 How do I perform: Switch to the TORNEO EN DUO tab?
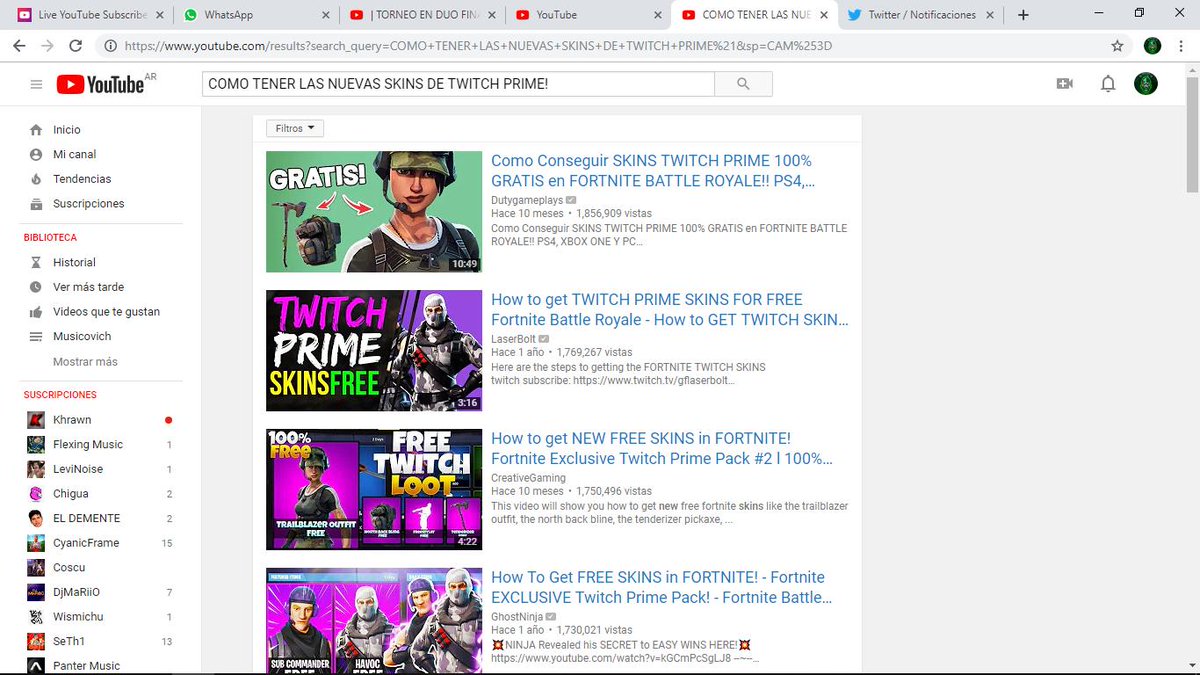pos(422,15)
